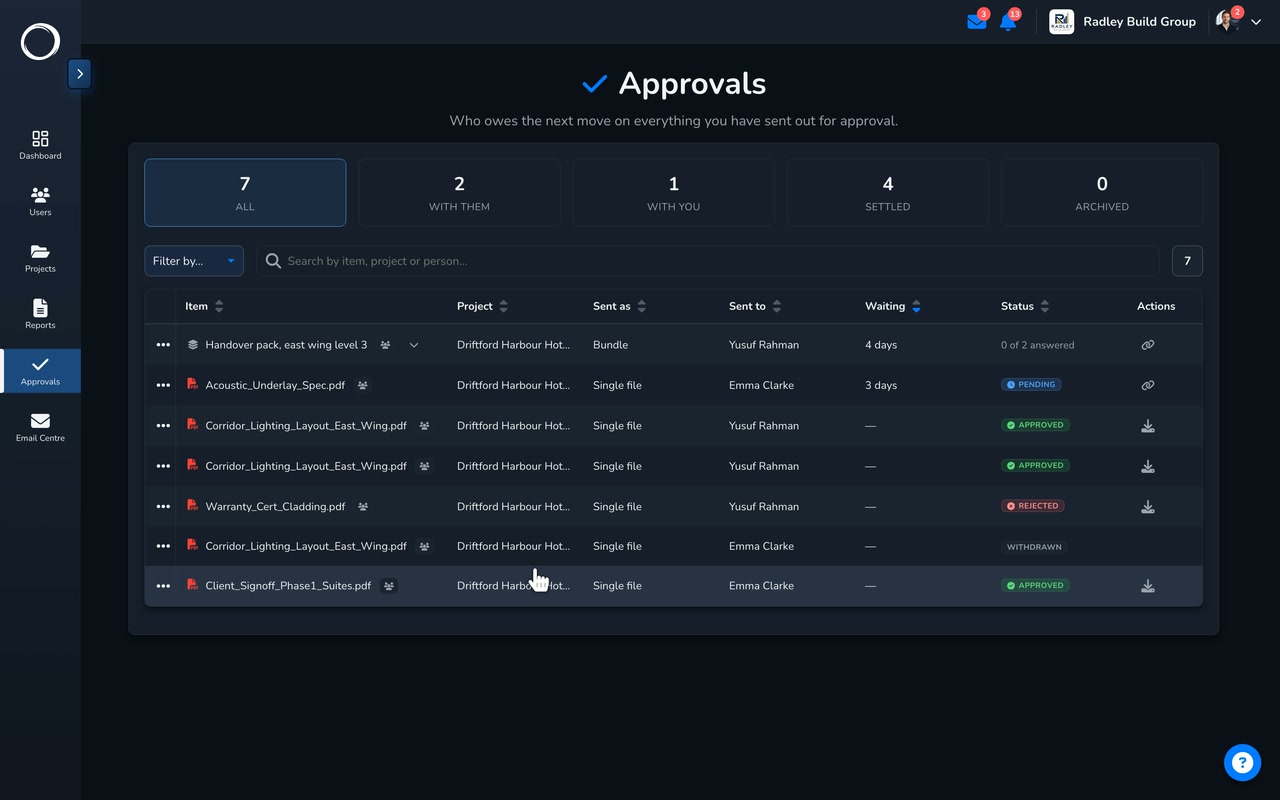Sort by the Item column
Viewport: 1280px width, 800px height.
point(204,306)
